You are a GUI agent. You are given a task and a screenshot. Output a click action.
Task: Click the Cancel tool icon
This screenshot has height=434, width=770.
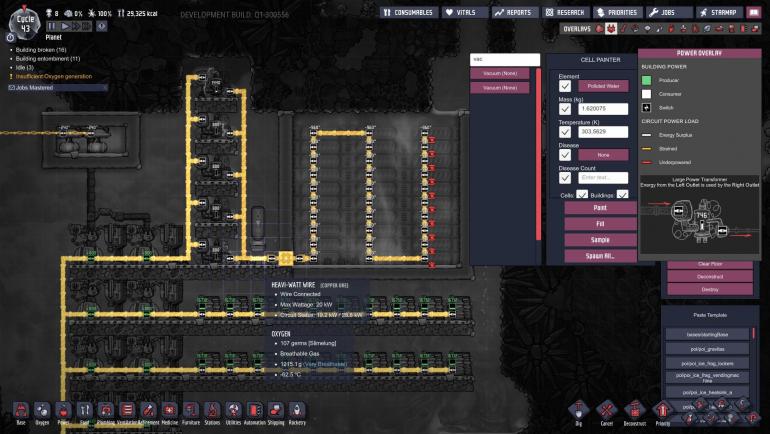[x=604, y=410]
